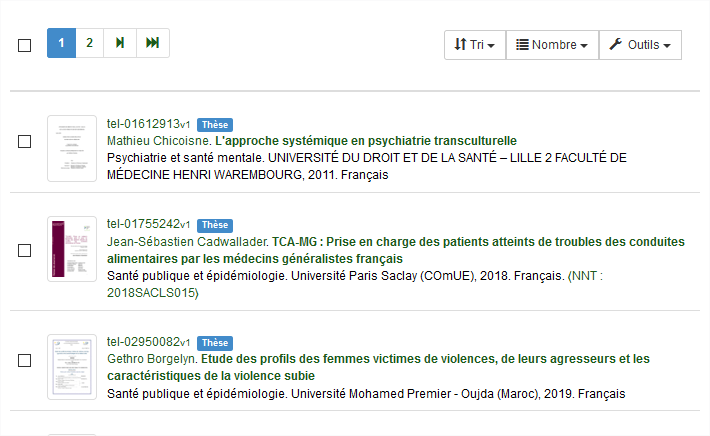Go to the next results page icon
Viewport: 710px width, 436px height.
[120, 43]
